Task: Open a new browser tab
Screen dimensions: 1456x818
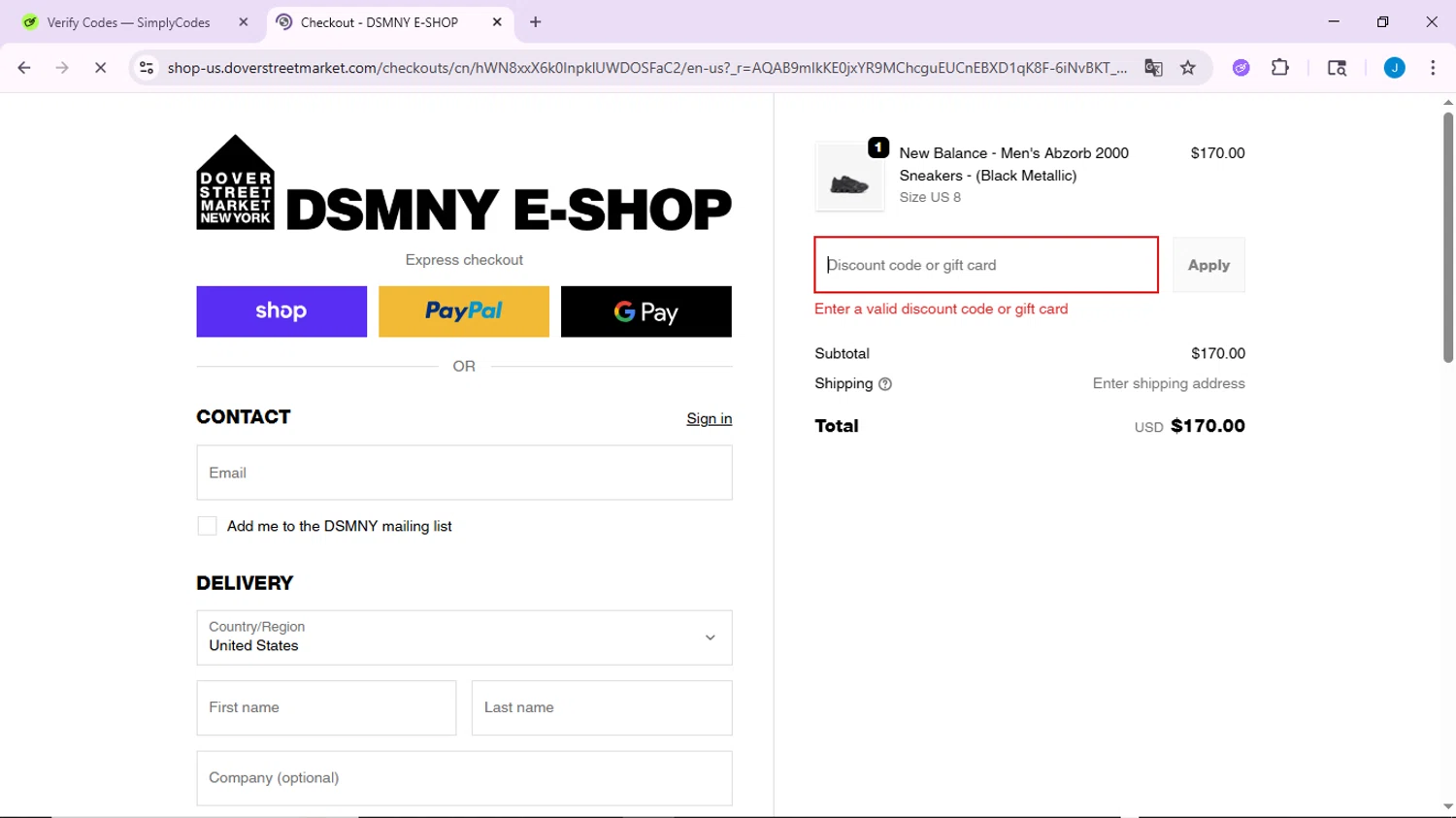Action: pos(536,22)
